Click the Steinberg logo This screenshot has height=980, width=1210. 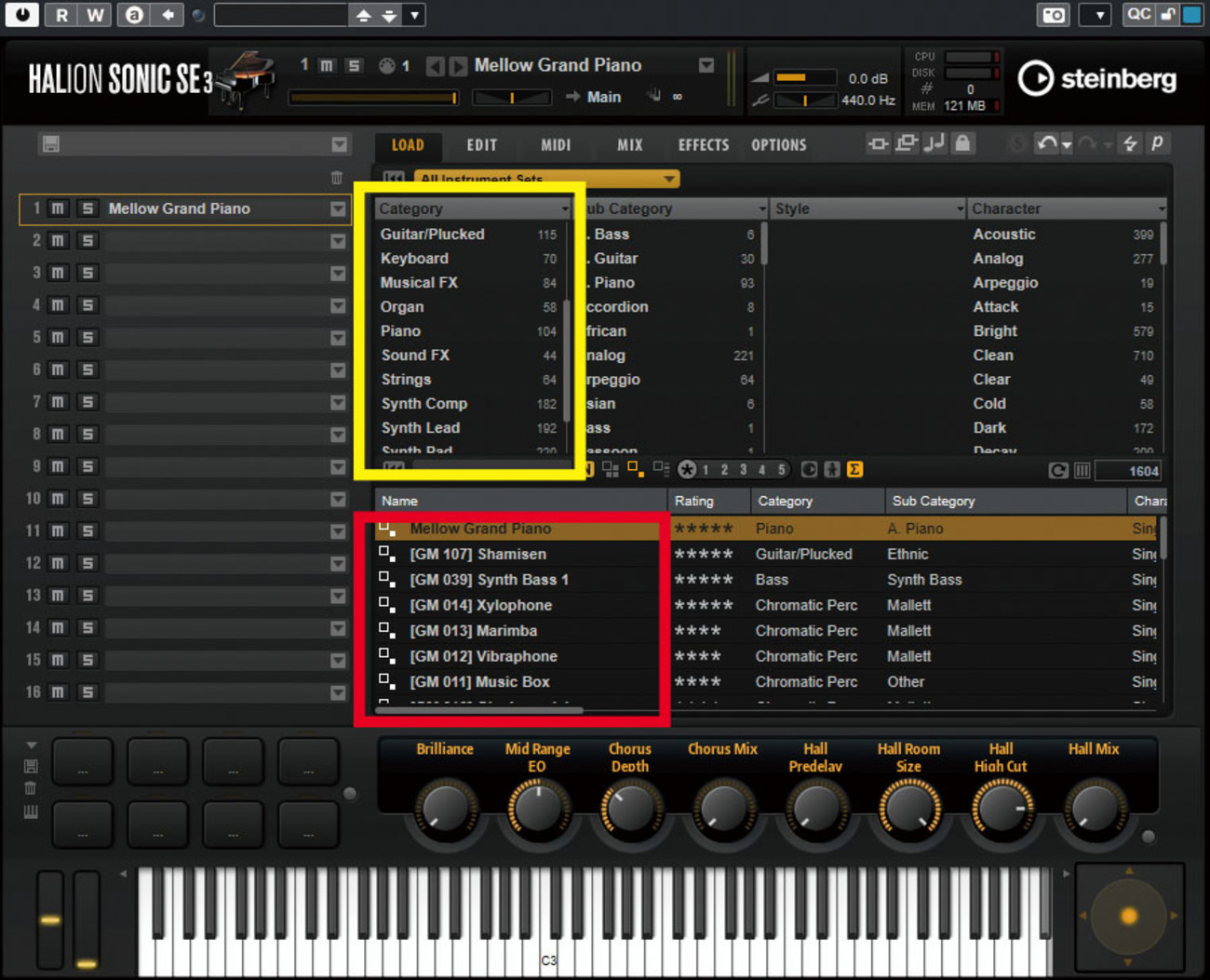[x=1097, y=79]
